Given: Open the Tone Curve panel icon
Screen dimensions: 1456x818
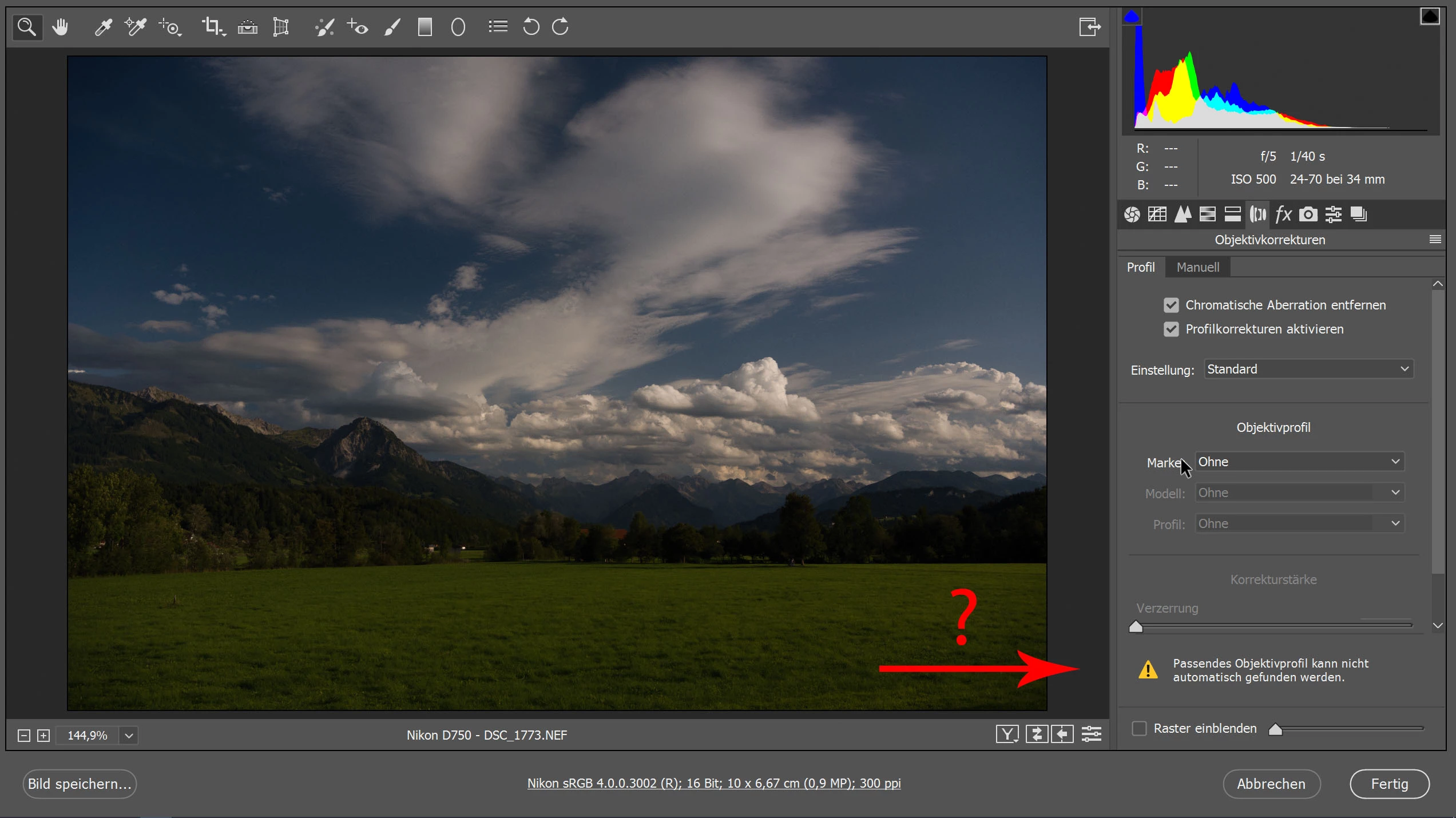Looking at the screenshot, I should click(x=1157, y=215).
